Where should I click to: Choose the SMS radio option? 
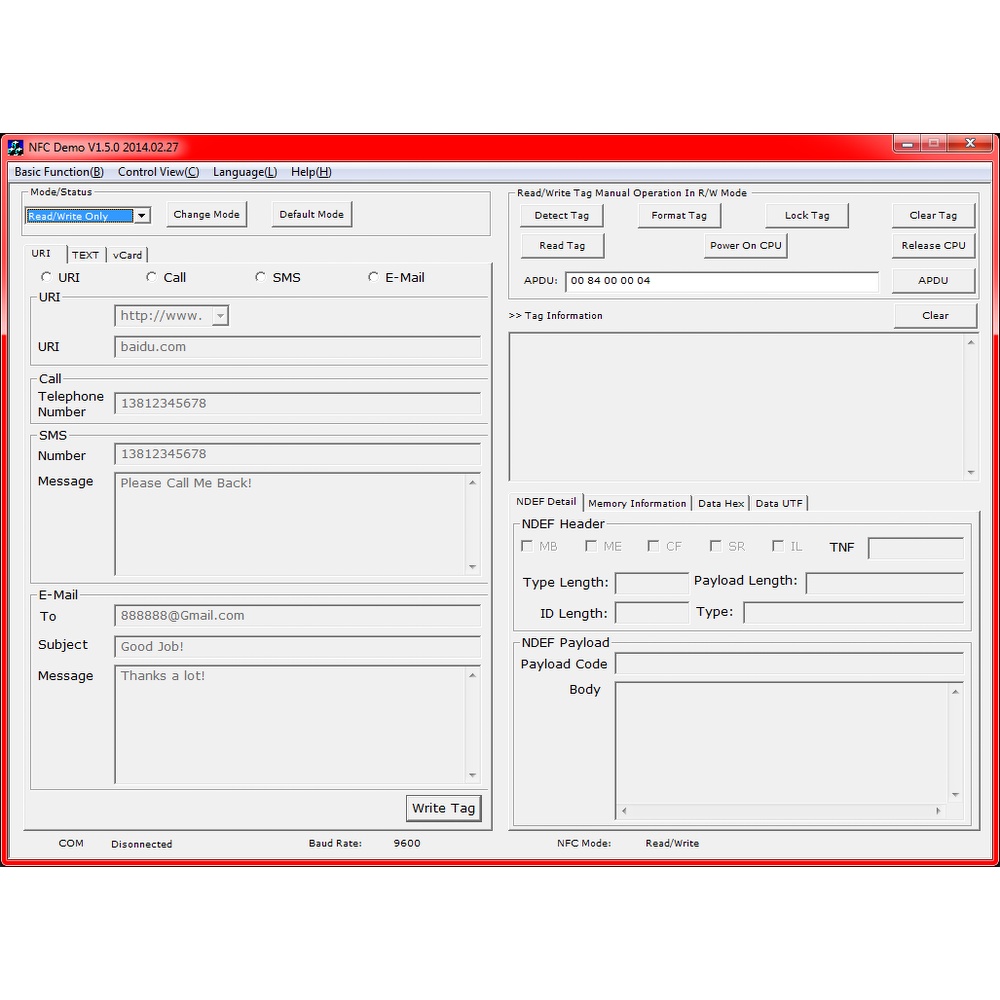[x=260, y=277]
